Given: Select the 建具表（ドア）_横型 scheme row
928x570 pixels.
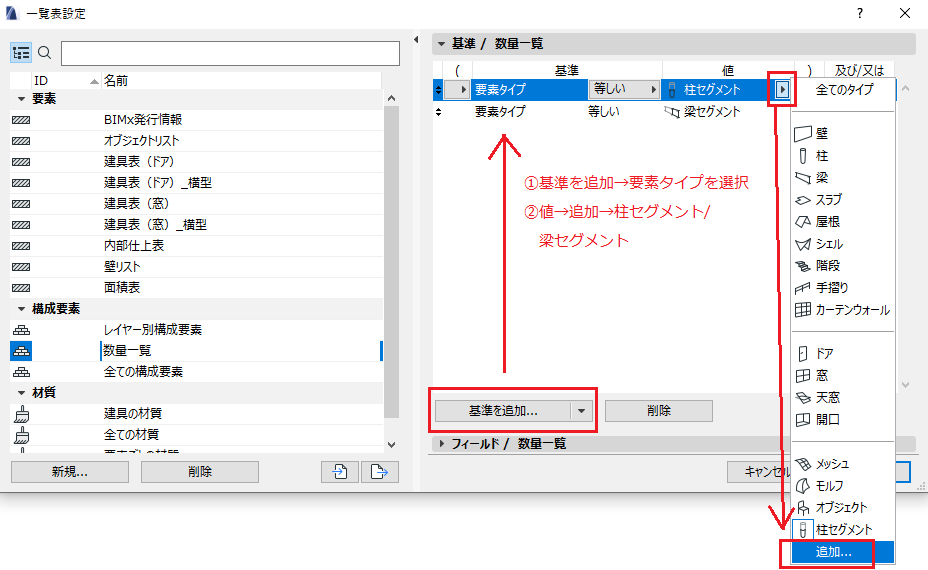Looking at the screenshot, I should pyautogui.click(x=196, y=183).
